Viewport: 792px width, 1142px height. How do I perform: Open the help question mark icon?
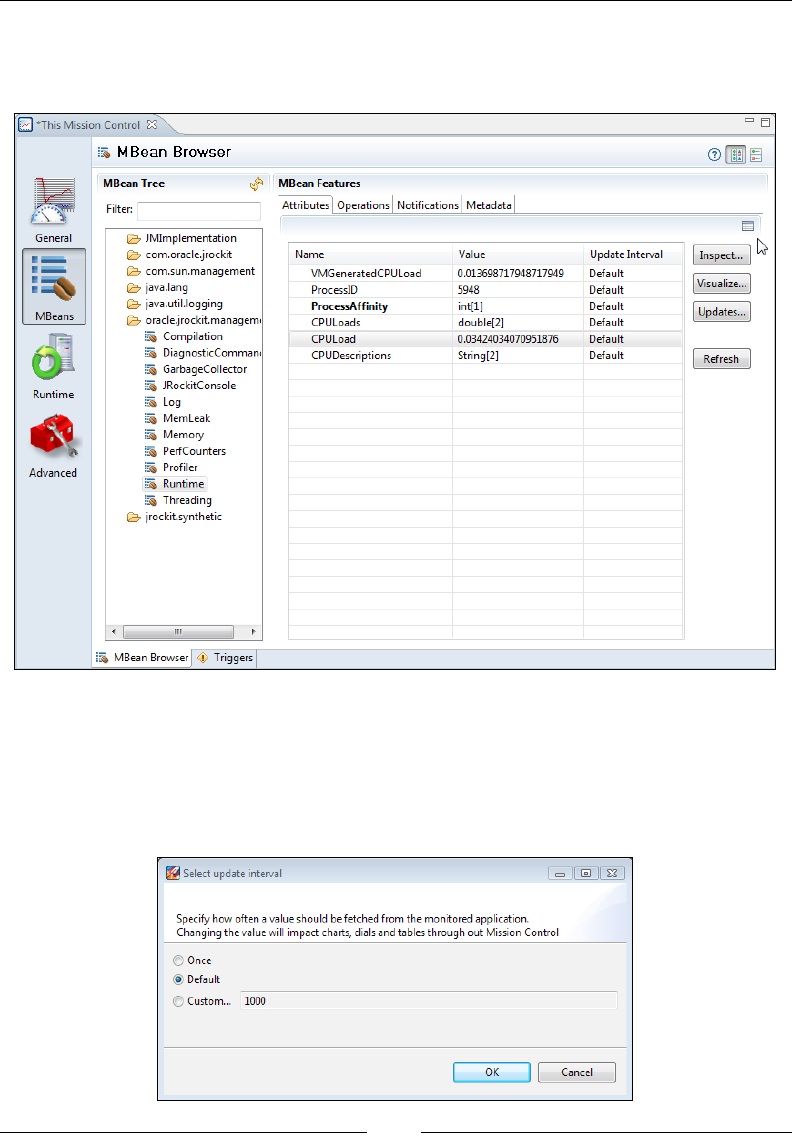click(x=714, y=154)
